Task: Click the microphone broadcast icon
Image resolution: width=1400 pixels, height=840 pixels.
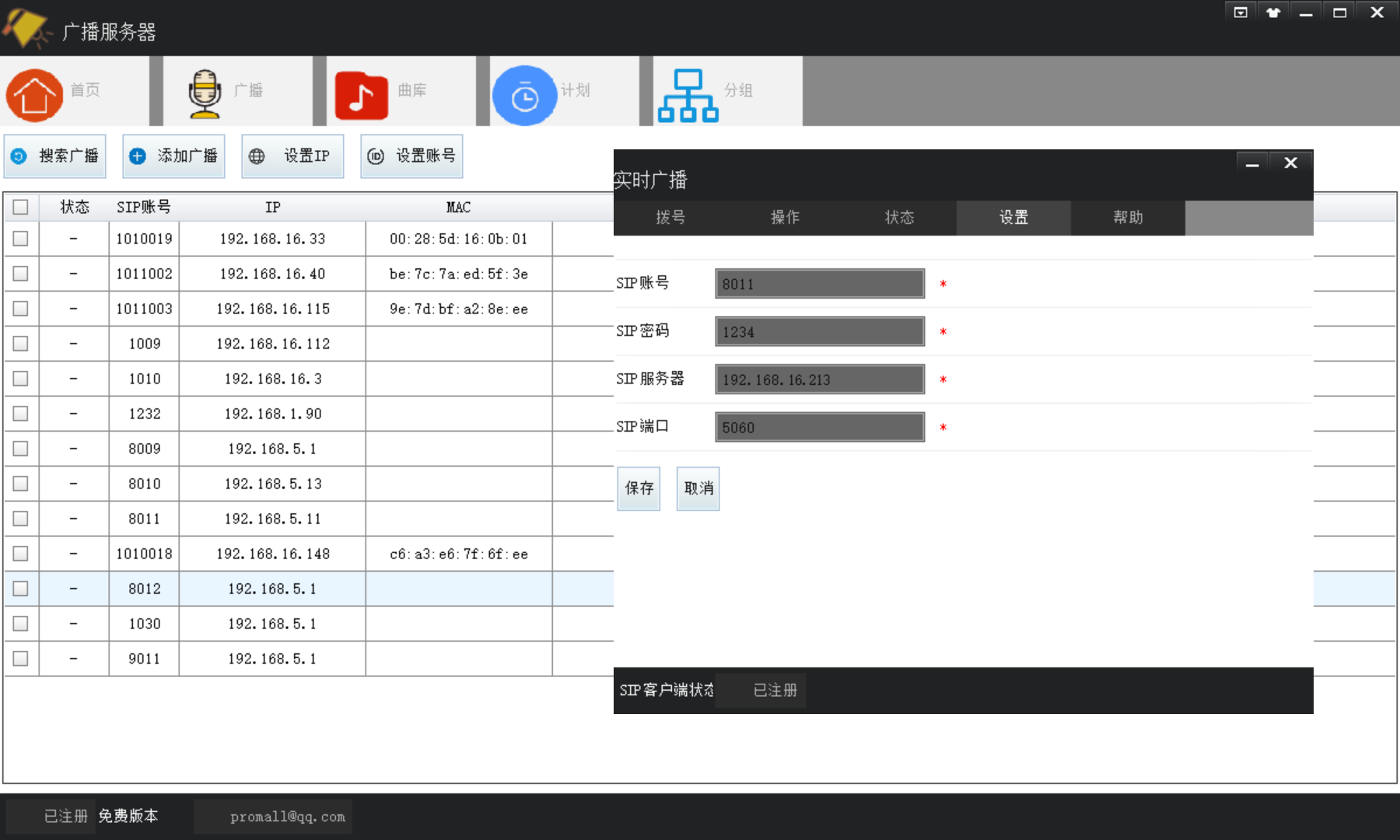Action: [x=205, y=93]
